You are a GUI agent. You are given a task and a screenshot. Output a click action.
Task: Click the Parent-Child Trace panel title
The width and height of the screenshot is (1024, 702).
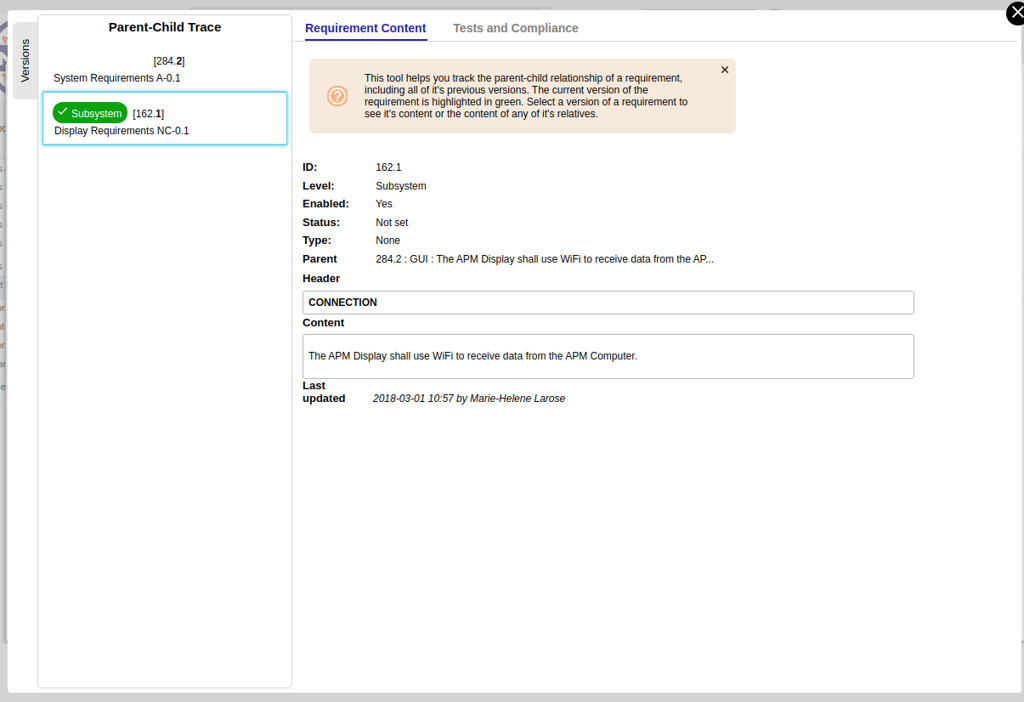[165, 27]
